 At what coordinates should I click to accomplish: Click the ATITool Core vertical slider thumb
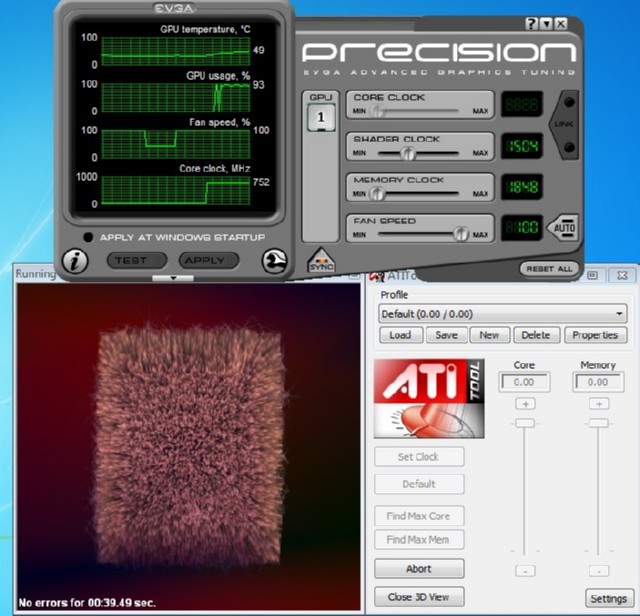pyautogui.click(x=525, y=423)
